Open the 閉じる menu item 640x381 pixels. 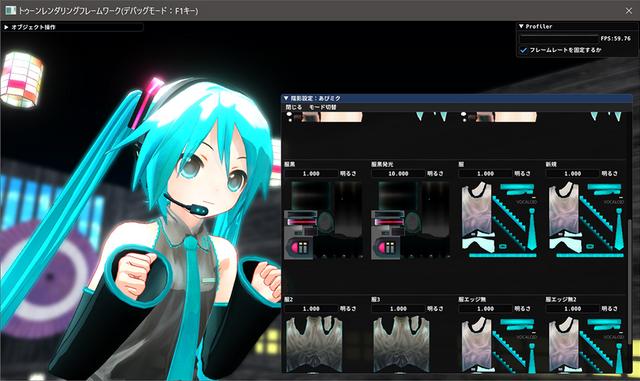click(x=293, y=107)
